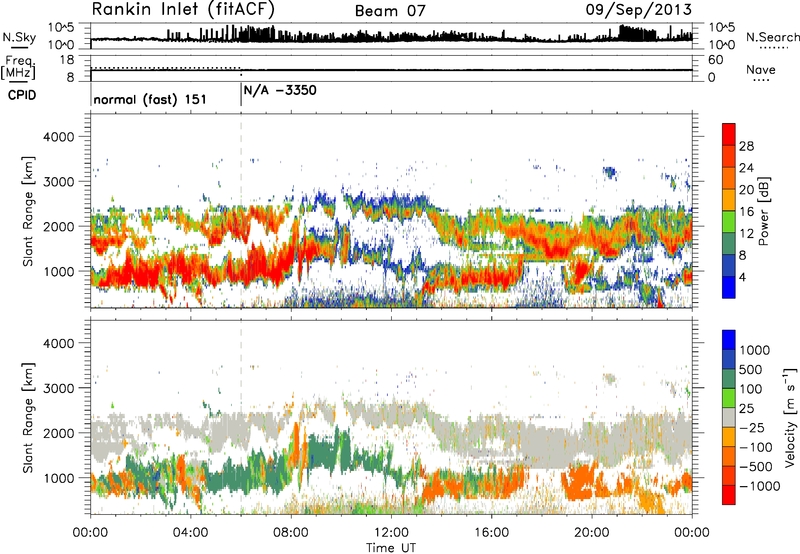Click the '3000' tick in the velocity panel
This screenshot has height=554, width=800.
click(59, 388)
